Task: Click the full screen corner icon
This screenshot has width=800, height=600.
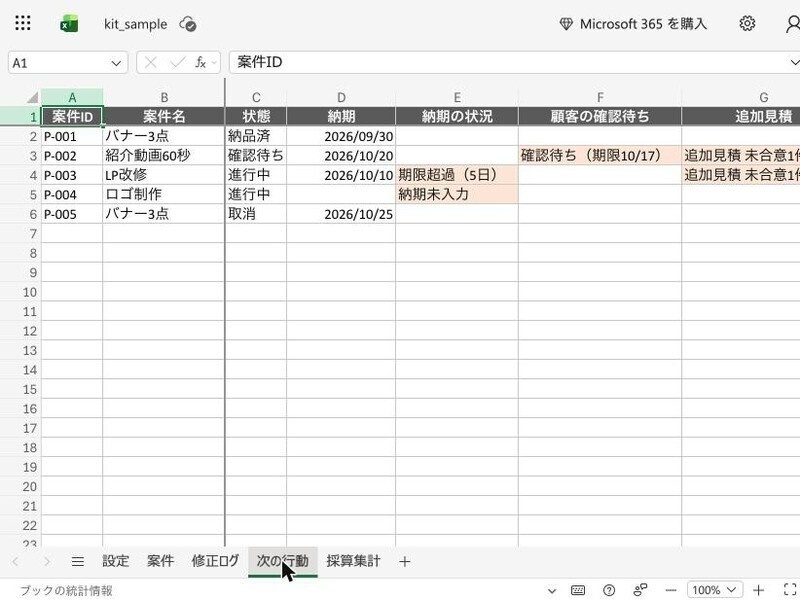Action: (789, 590)
